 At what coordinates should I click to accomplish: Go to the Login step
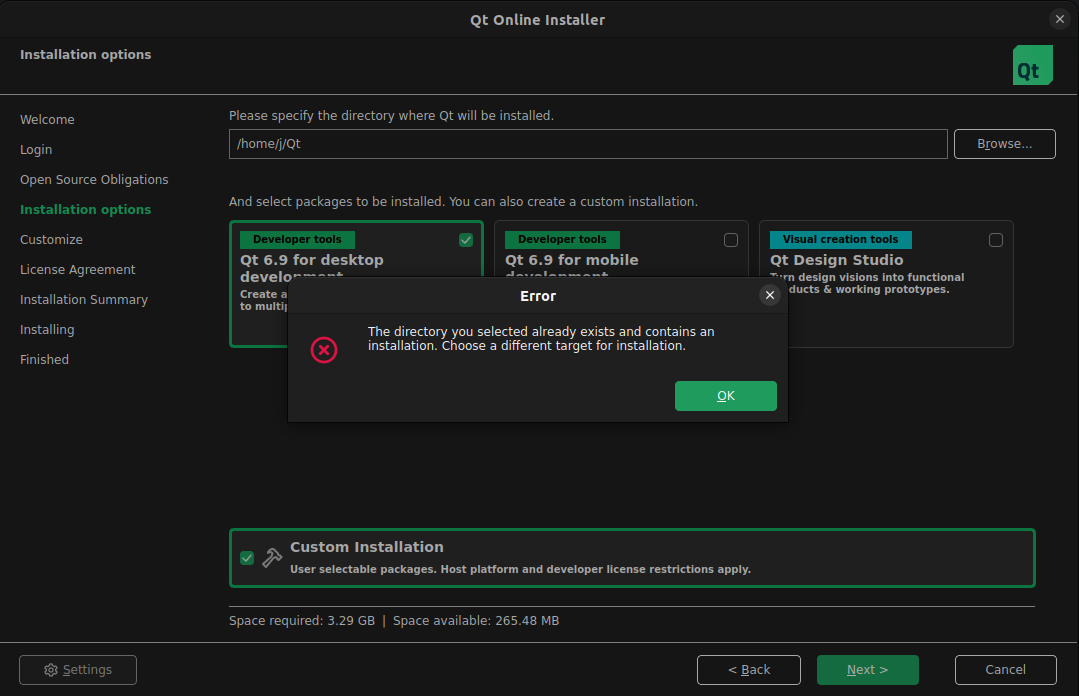coord(36,149)
